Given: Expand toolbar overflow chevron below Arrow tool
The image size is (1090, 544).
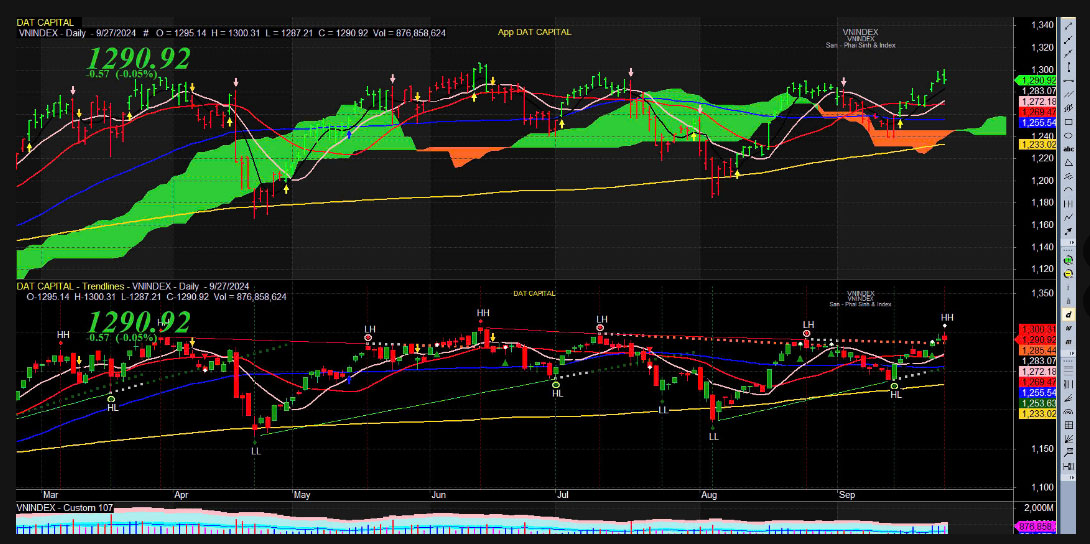Looking at the screenshot, I should tap(1069, 241).
